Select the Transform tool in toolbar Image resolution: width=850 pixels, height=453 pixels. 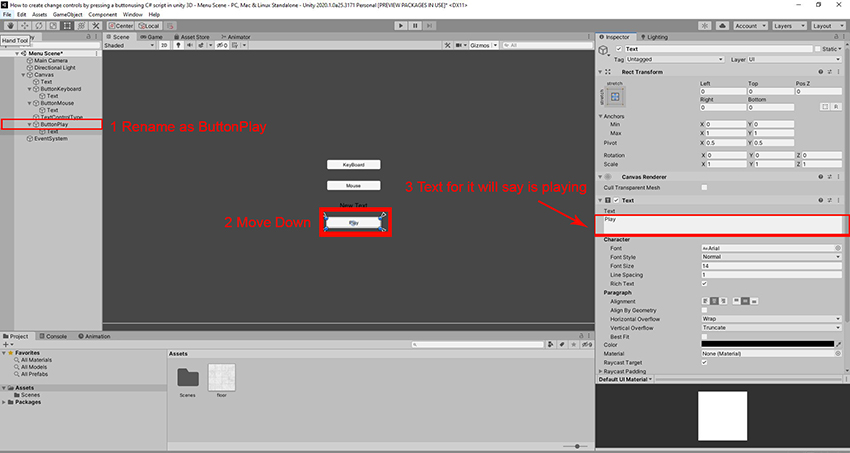pos(81,25)
